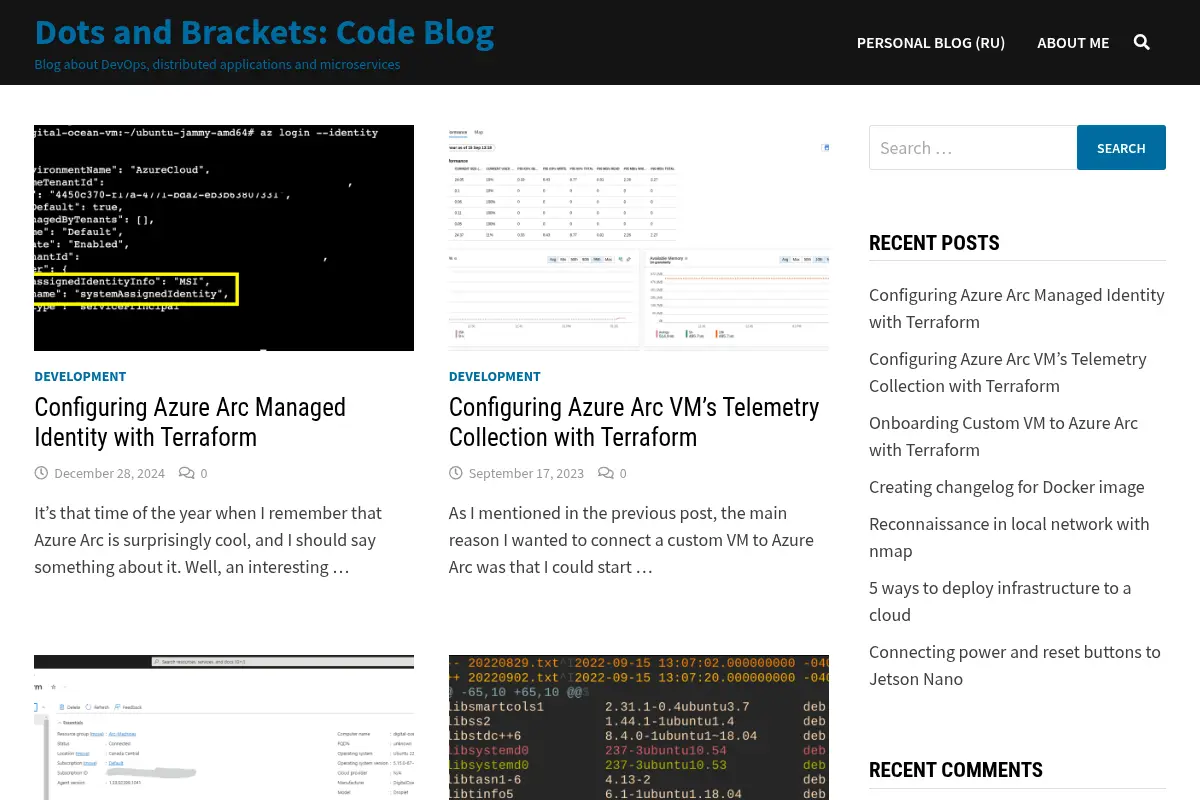The image size is (1200, 800).
Task: Click comments bubble icon on Telemetry Collection post
Action: [x=606, y=472]
